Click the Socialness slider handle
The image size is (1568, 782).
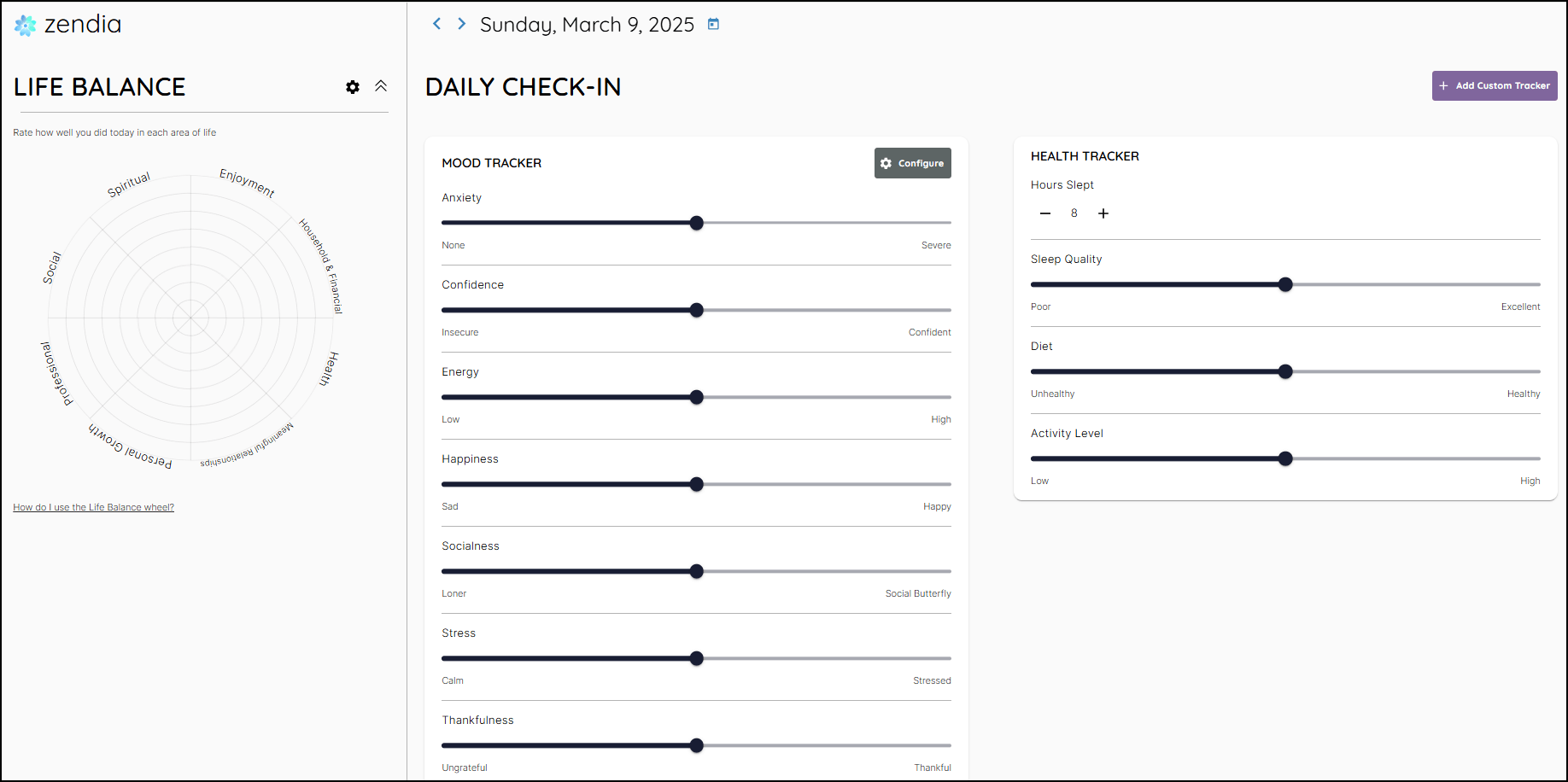point(697,571)
